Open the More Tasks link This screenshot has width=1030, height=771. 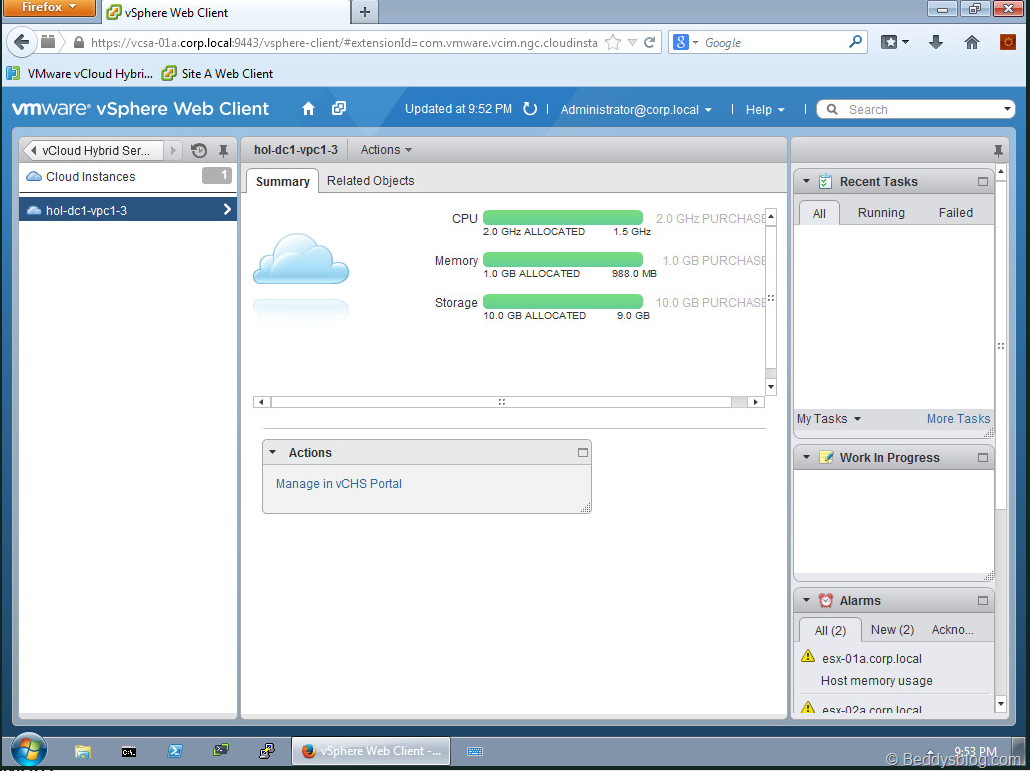pyautogui.click(x=958, y=419)
